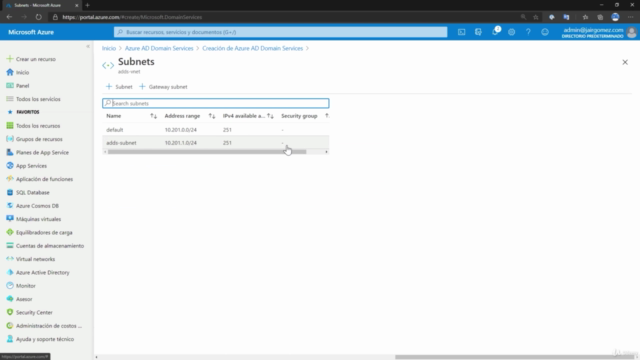Select the Subnets browser tab
This screenshot has height=360, width=640.
pyautogui.click(x=41, y=5)
